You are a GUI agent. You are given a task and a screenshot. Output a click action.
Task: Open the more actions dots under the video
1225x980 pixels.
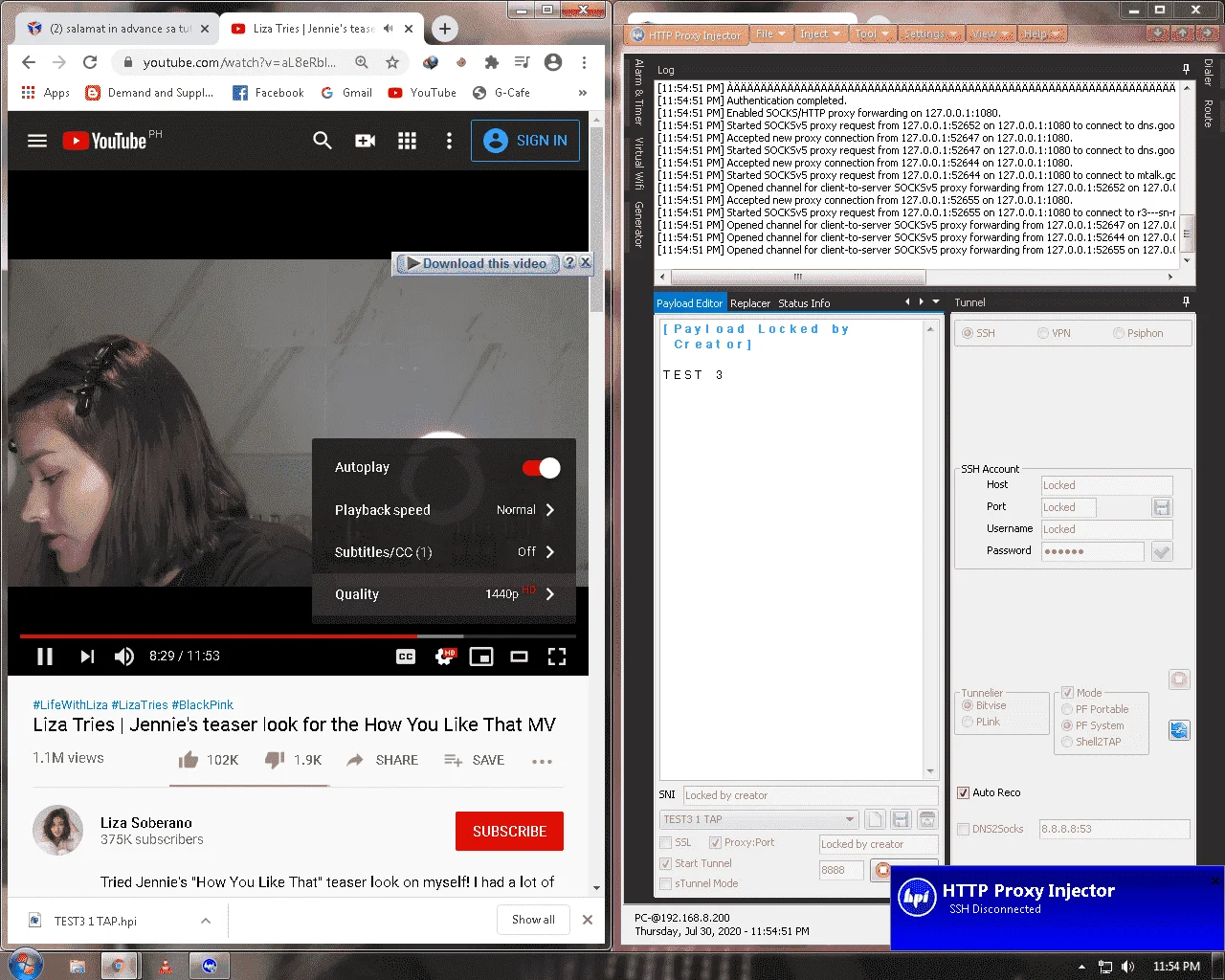pos(543,762)
